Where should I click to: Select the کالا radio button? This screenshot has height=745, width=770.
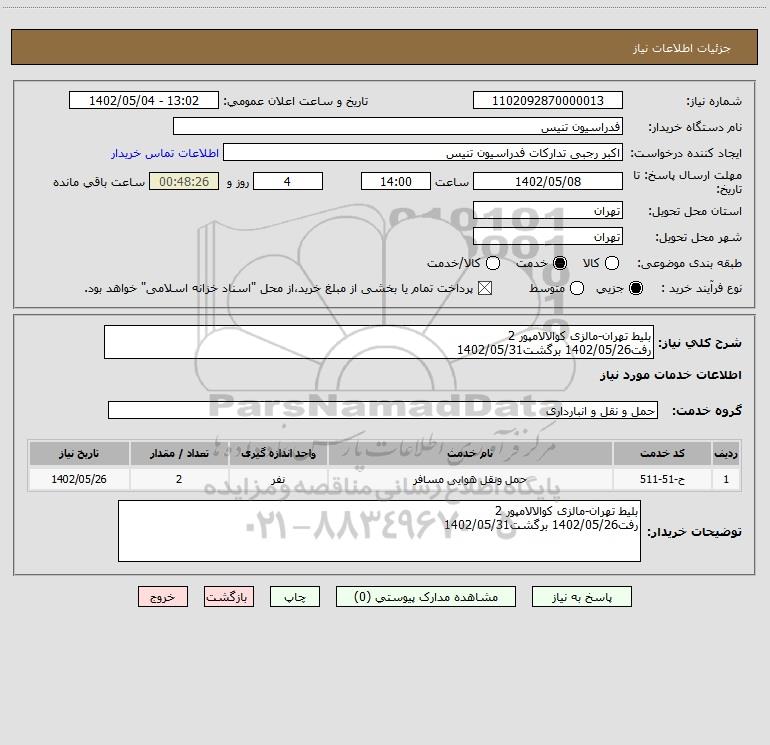click(612, 263)
